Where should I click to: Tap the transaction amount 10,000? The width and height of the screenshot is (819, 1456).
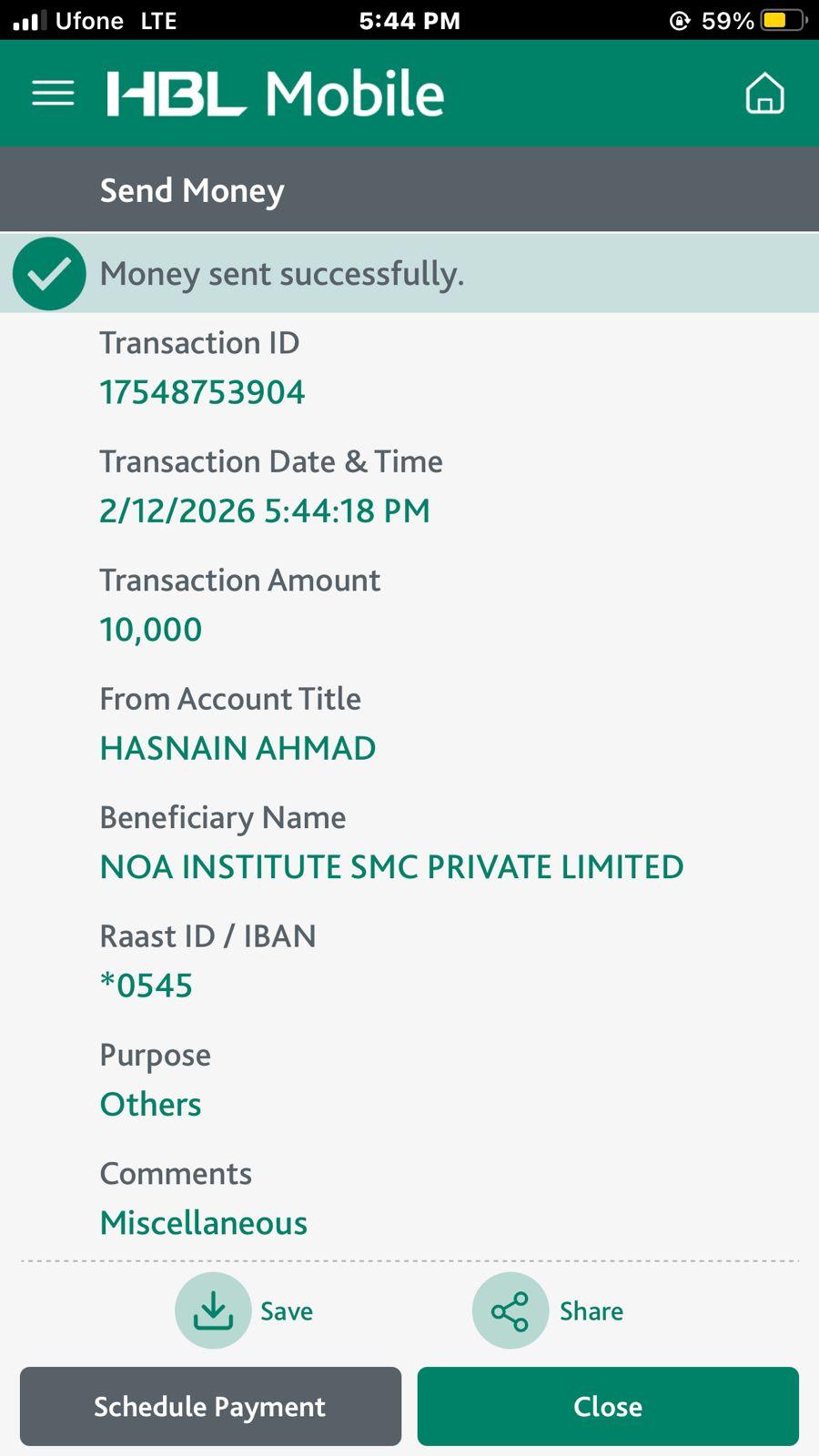coord(151,630)
